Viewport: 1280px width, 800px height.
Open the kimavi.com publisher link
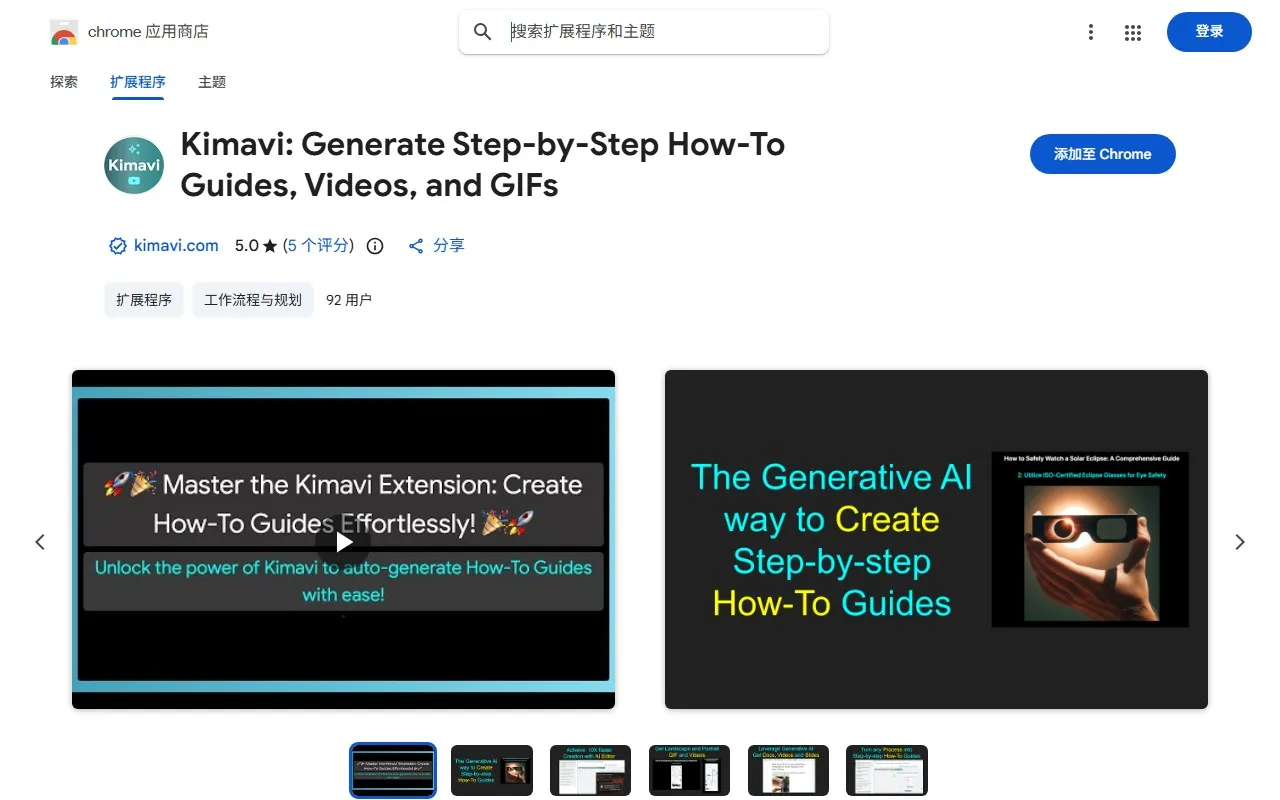[x=175, y=245]
